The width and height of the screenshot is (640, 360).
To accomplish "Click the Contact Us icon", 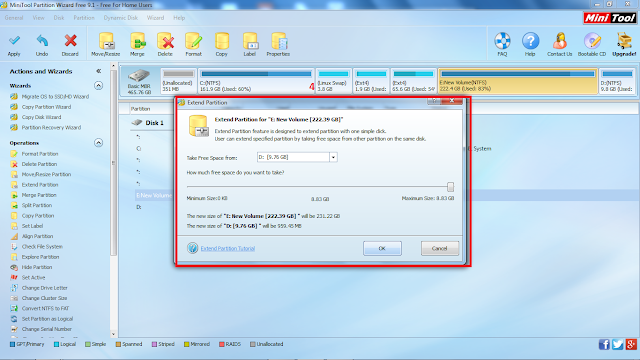I will (560, 41).
